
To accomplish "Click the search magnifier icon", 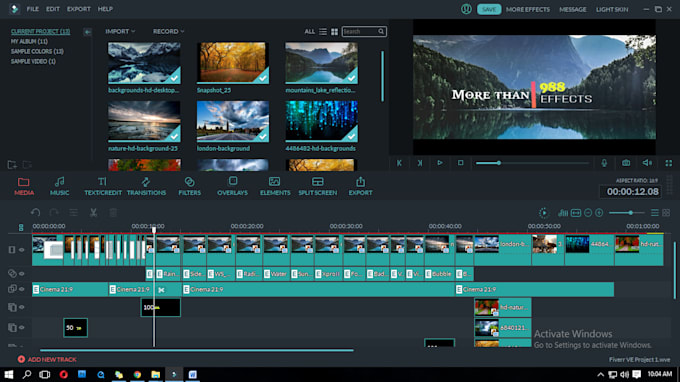I will tap(381, 31).
